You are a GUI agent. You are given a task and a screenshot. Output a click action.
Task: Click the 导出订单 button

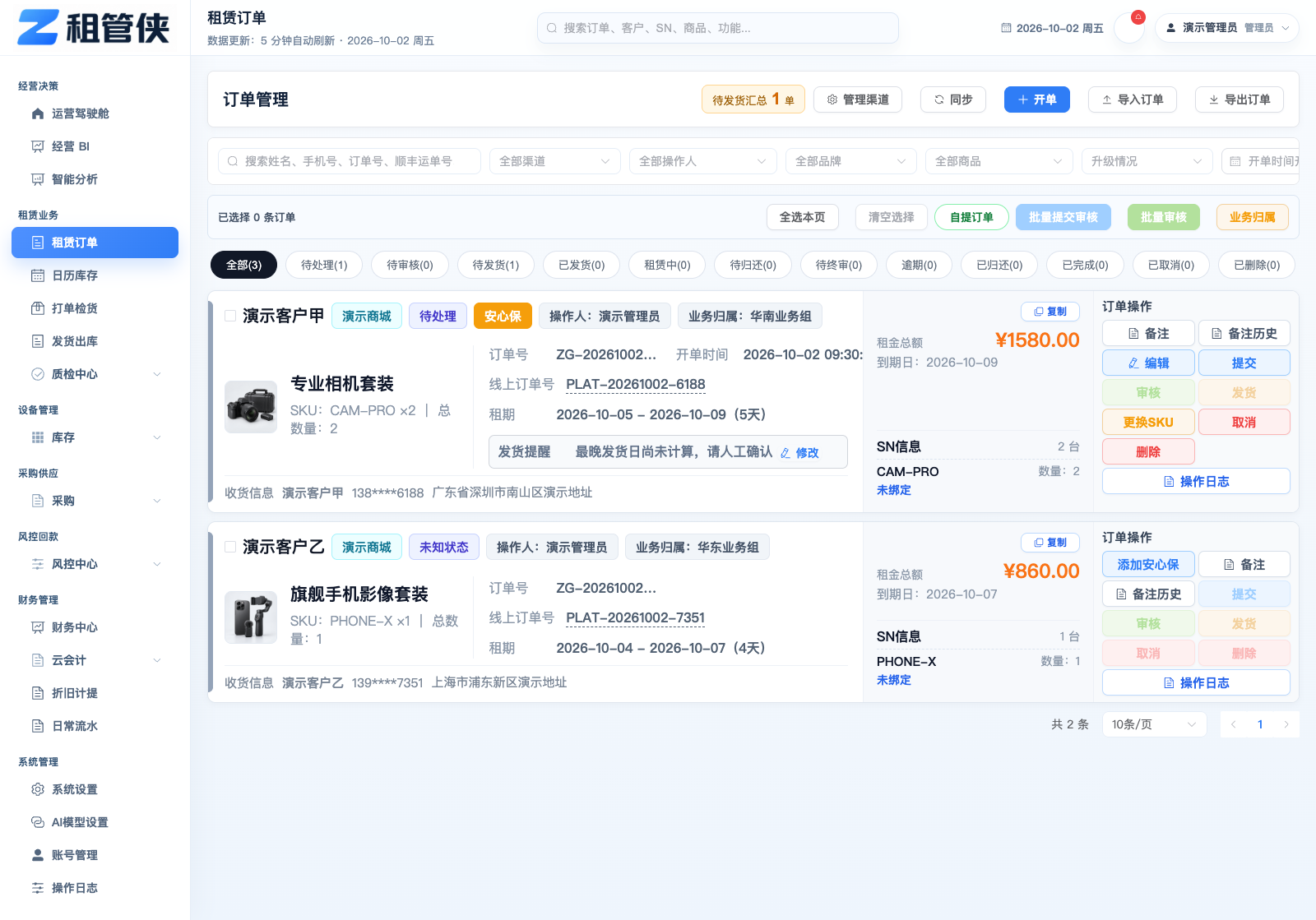1240,99
